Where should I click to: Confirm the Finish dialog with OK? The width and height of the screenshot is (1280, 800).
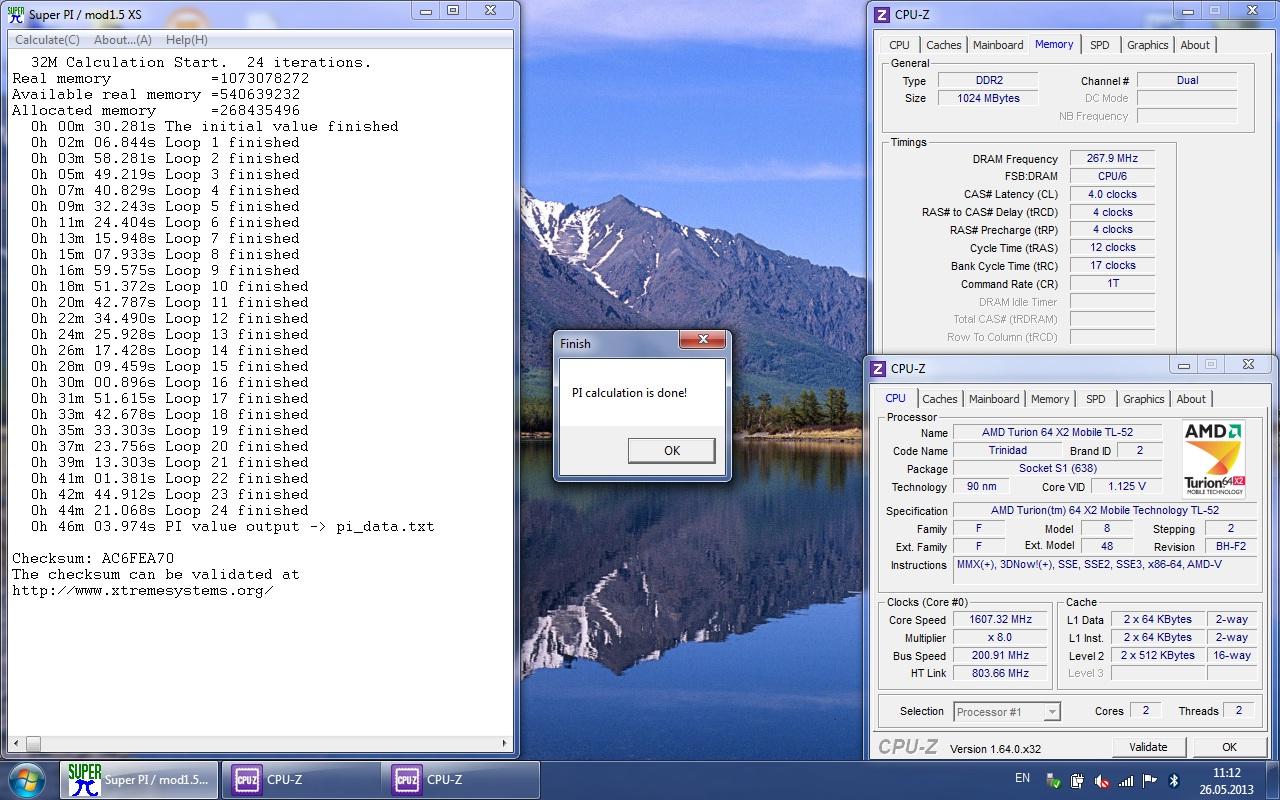click(x=672, y=451)
